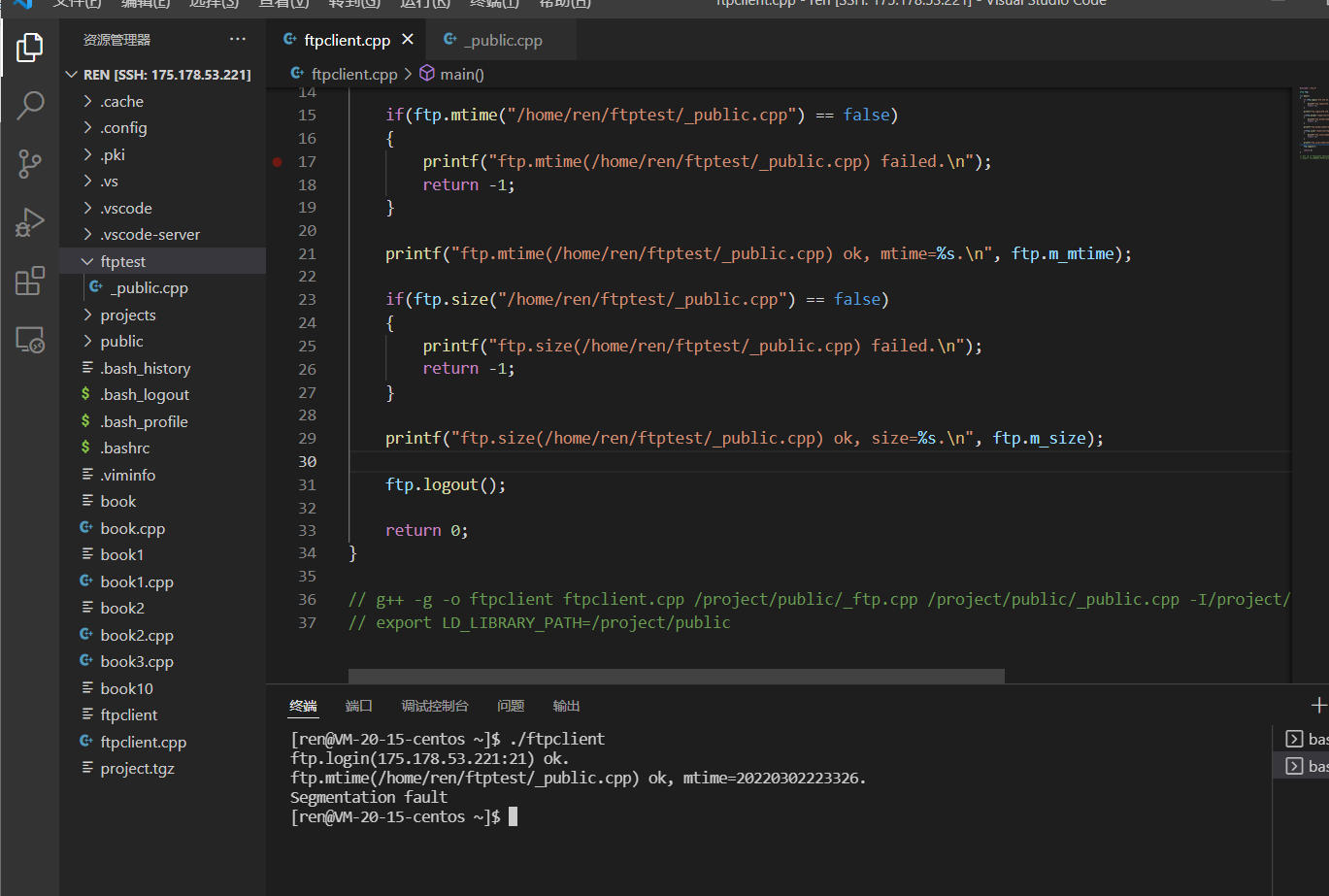Click main() in the breadcrumb
This screenshot has height=896, width=1329.
461,74
